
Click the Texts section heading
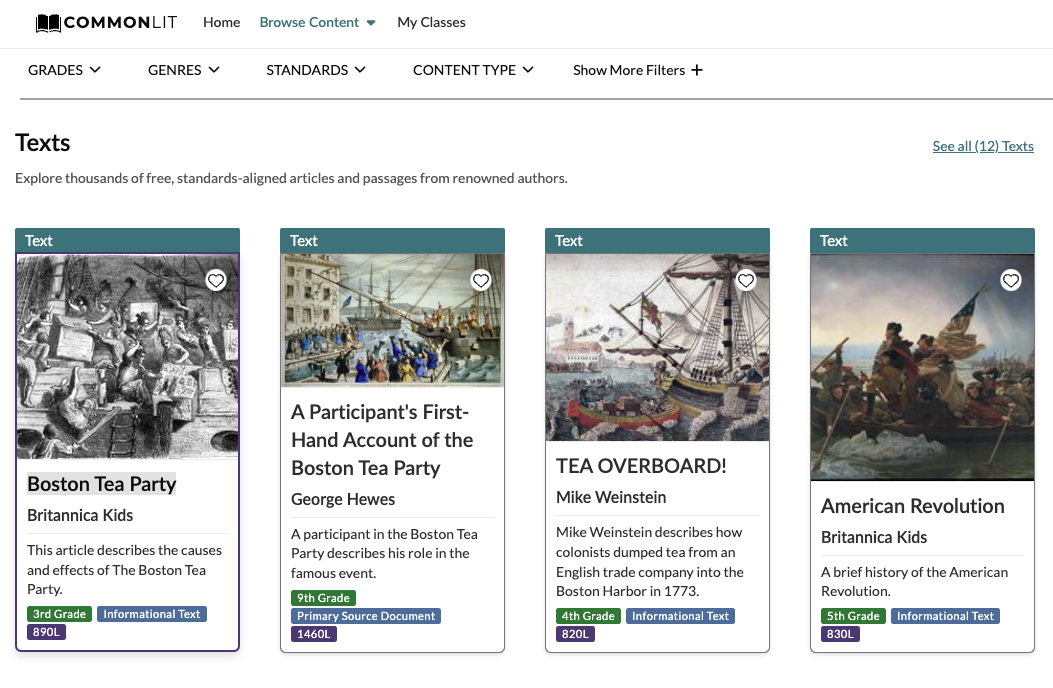(42, 142)
